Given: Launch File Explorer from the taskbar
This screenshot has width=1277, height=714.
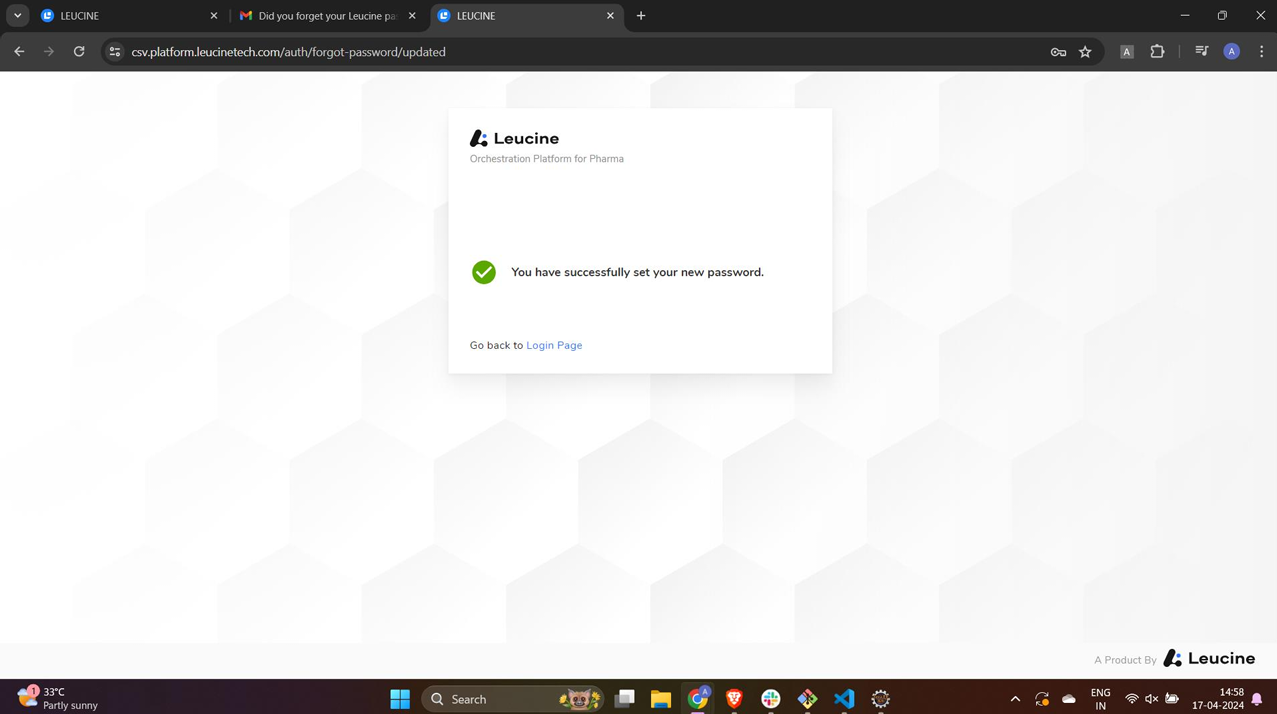Looking at the screenshot, I should coord(661,699).
